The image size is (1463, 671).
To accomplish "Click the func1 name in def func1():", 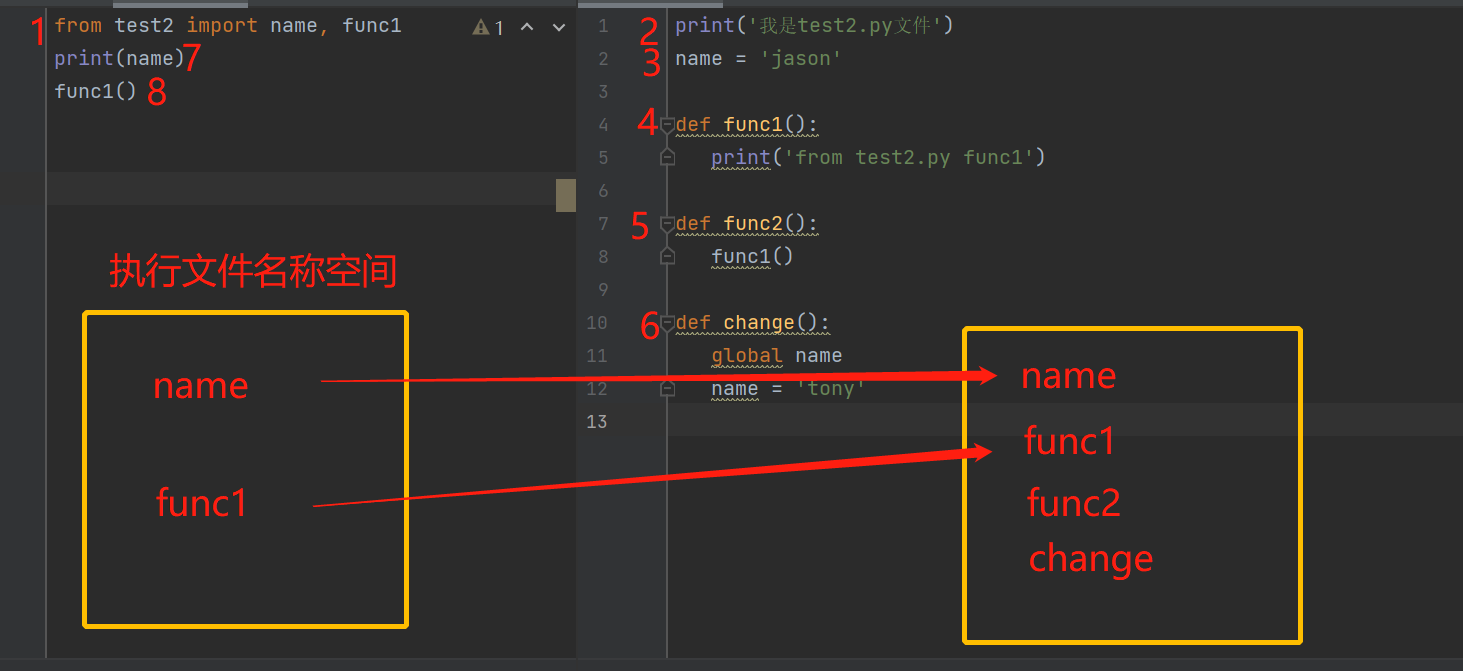I will 753,124.
